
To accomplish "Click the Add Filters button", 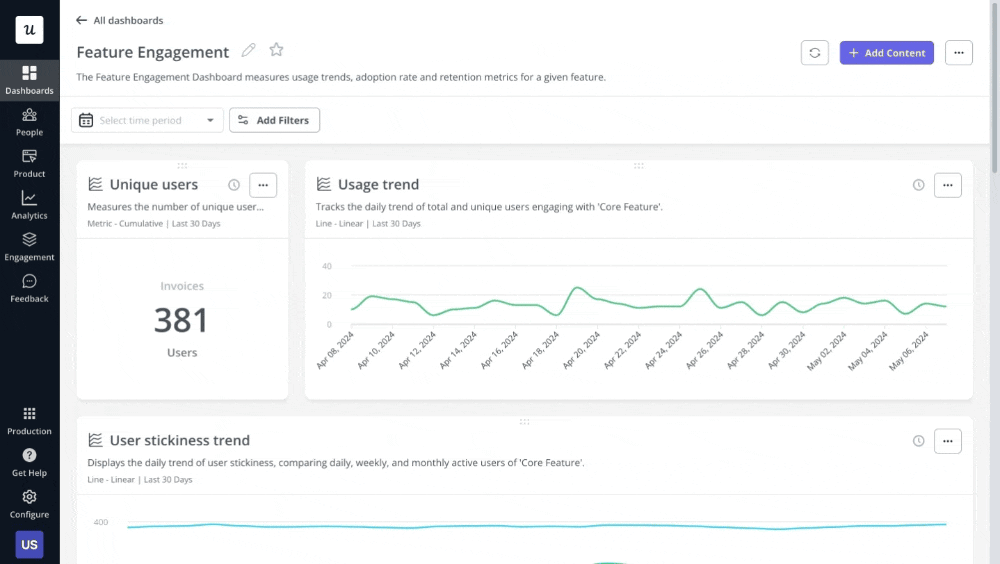I will point(274,120).
